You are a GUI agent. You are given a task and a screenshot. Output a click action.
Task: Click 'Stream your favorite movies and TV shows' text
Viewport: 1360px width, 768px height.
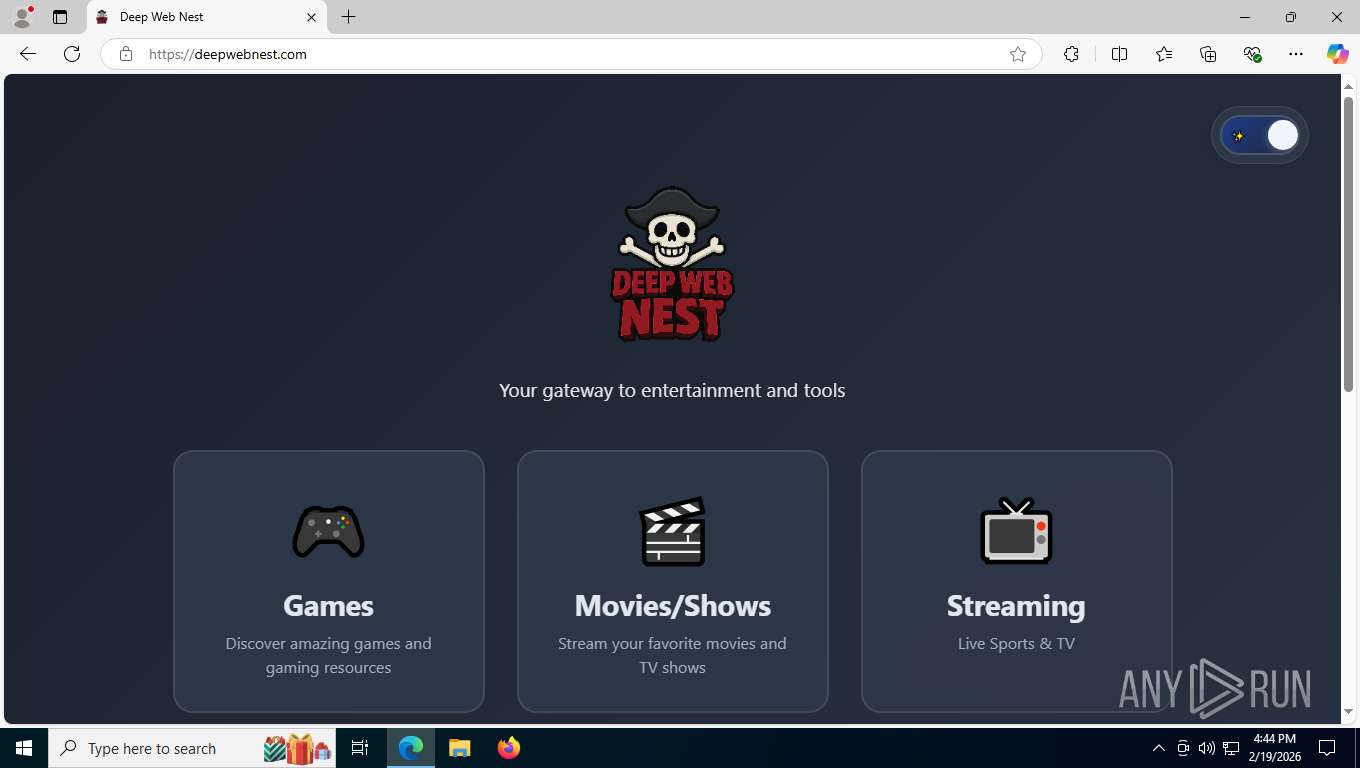pyautogui.click(x=672, y=655)
